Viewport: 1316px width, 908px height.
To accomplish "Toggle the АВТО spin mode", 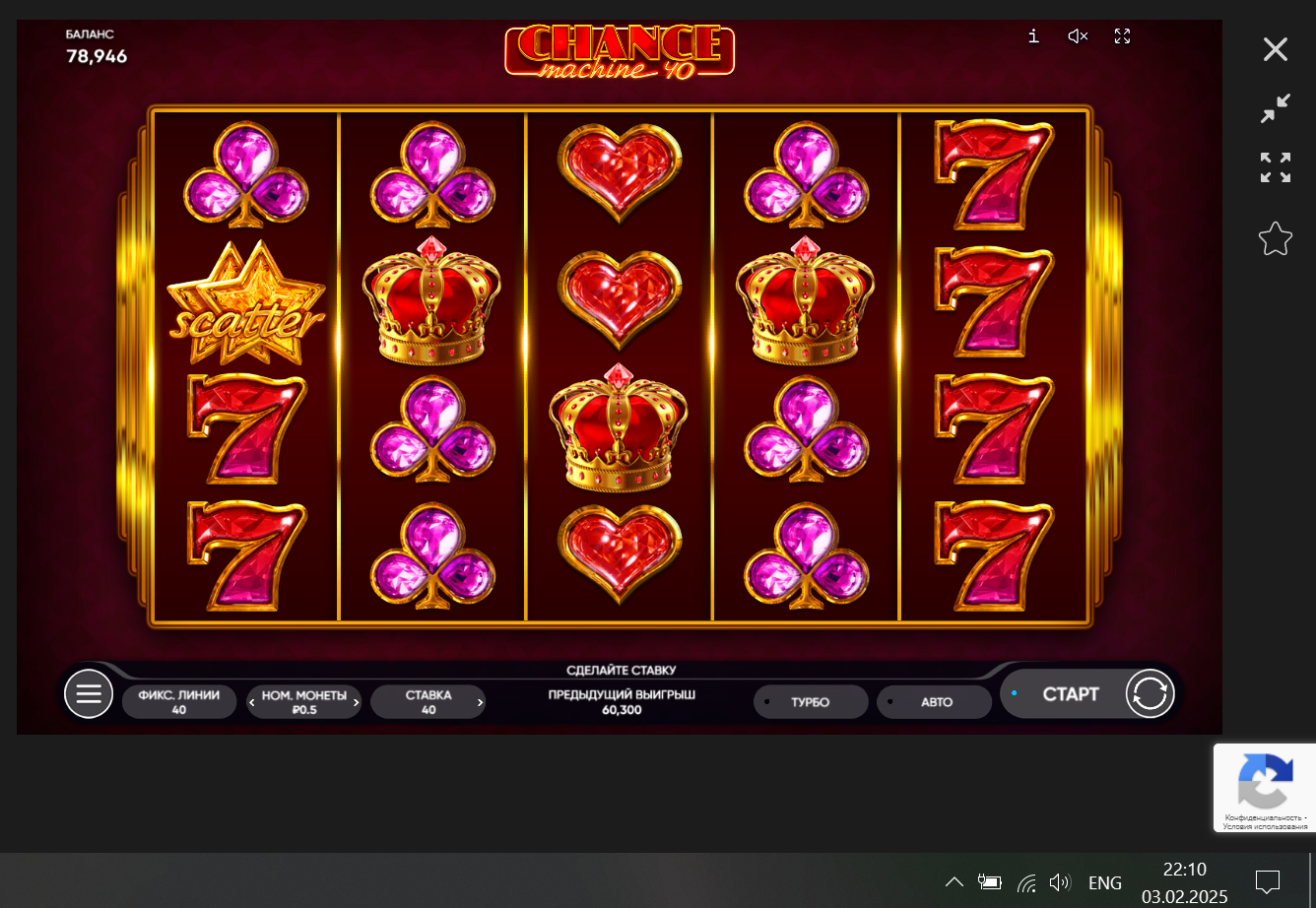I will (x=935, y=702).
